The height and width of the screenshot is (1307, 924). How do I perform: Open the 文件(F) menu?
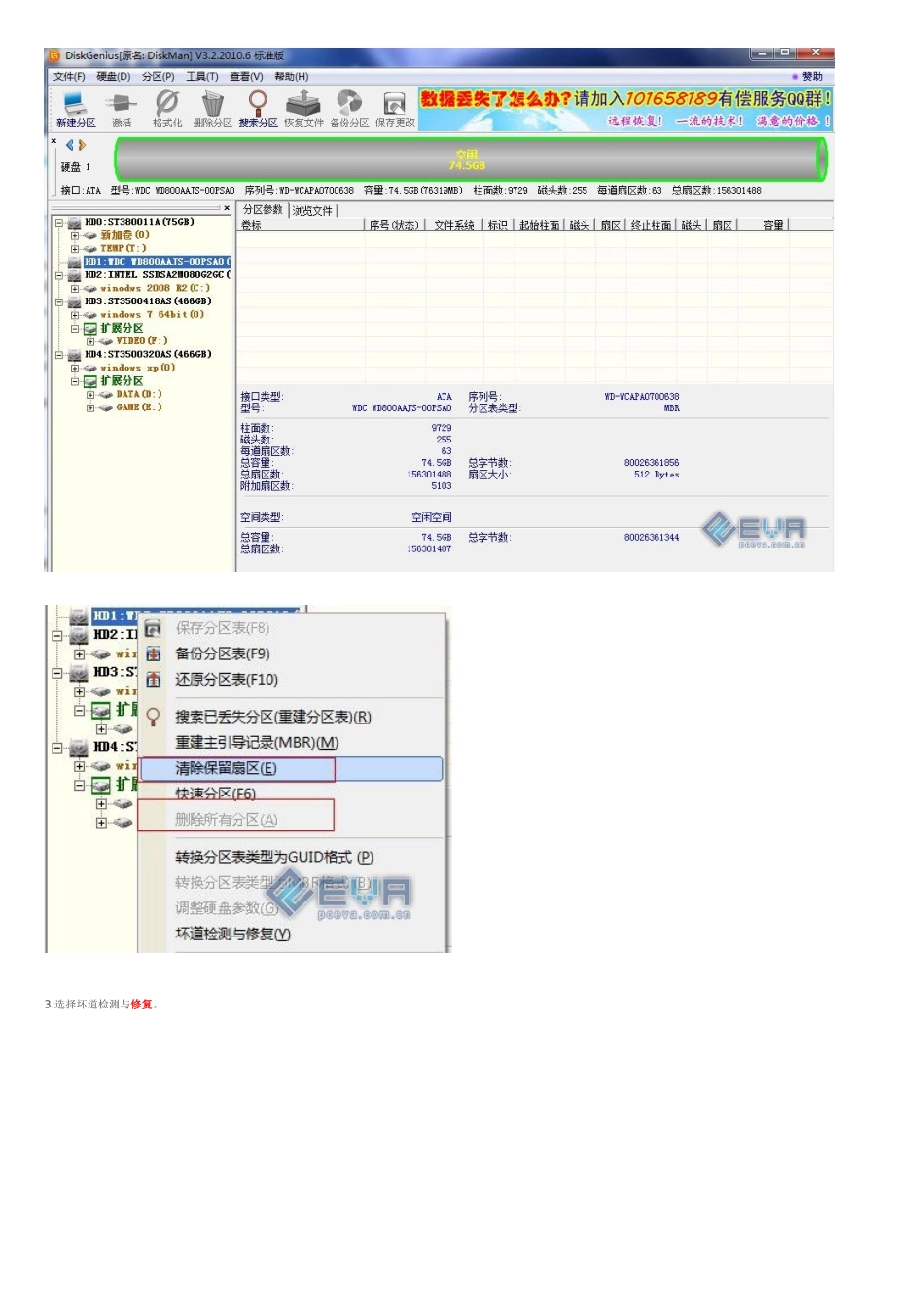click(x=69, y=77)
